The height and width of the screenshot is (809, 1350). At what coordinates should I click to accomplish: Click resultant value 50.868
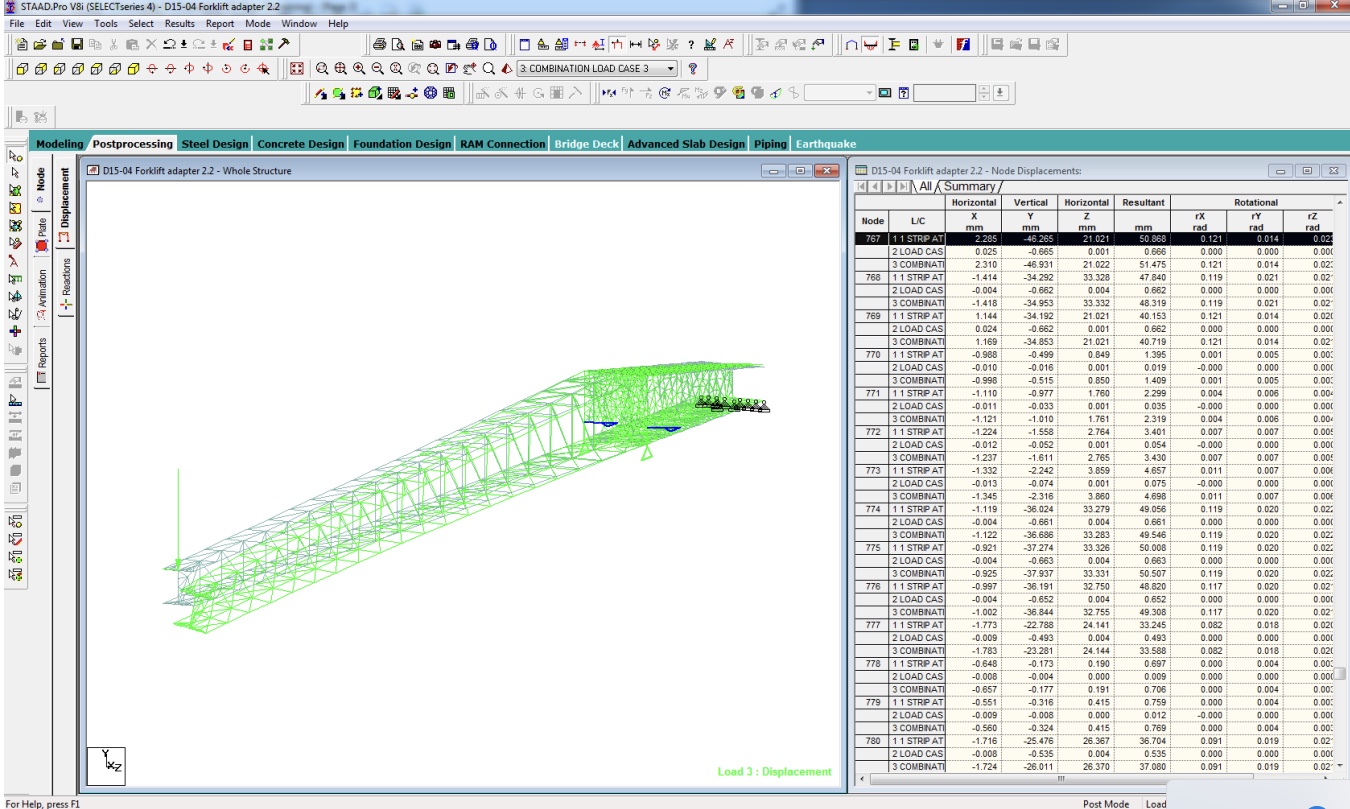click(x=1143, y=239)
